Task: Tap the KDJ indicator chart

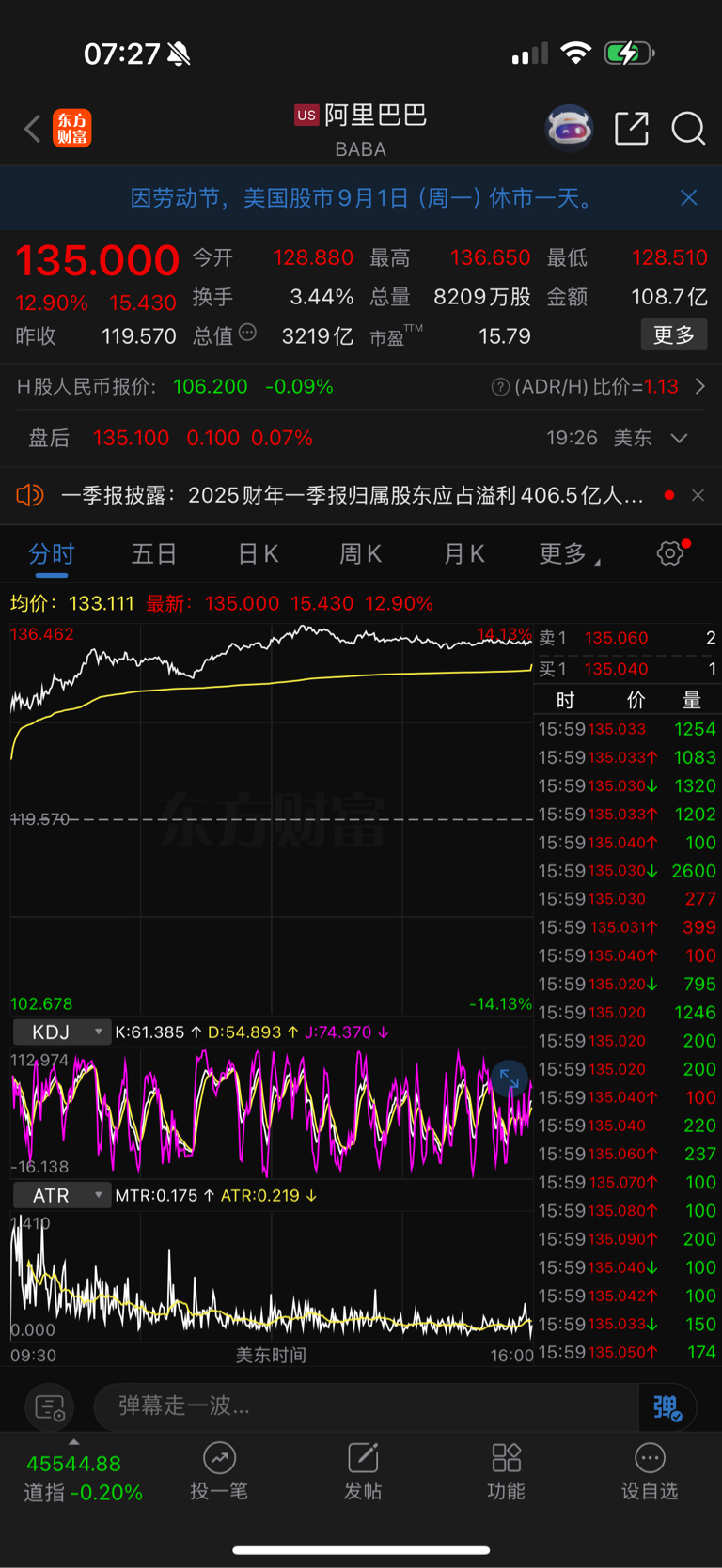Action: (272, 1114)
